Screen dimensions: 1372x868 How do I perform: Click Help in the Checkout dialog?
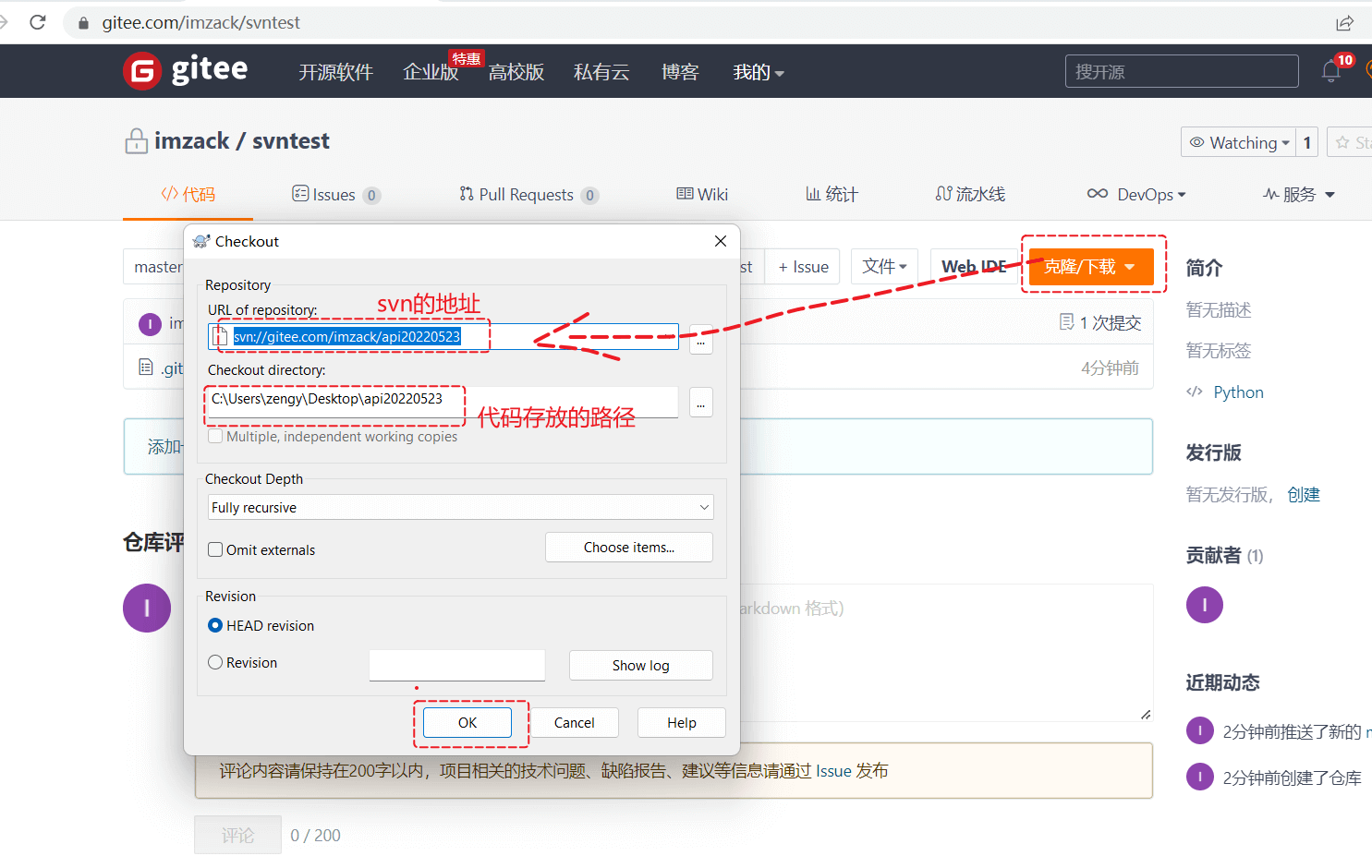[x=682, y=722]
